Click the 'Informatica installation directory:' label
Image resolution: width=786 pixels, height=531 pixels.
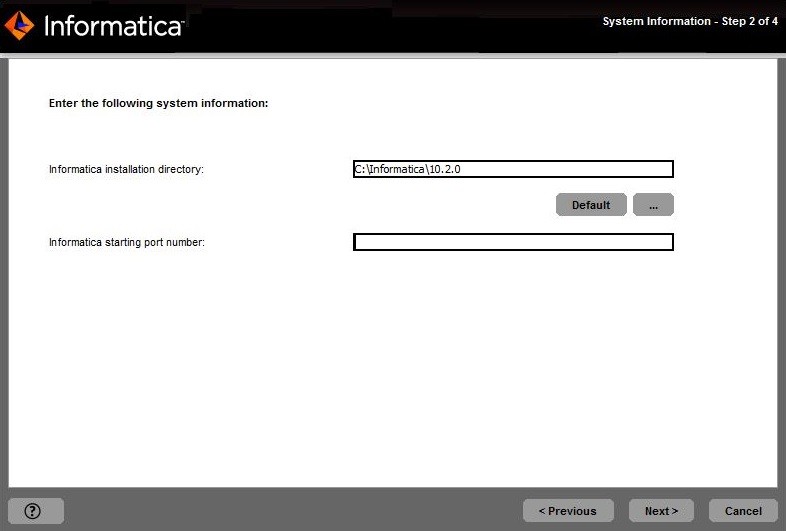[126, 169]
